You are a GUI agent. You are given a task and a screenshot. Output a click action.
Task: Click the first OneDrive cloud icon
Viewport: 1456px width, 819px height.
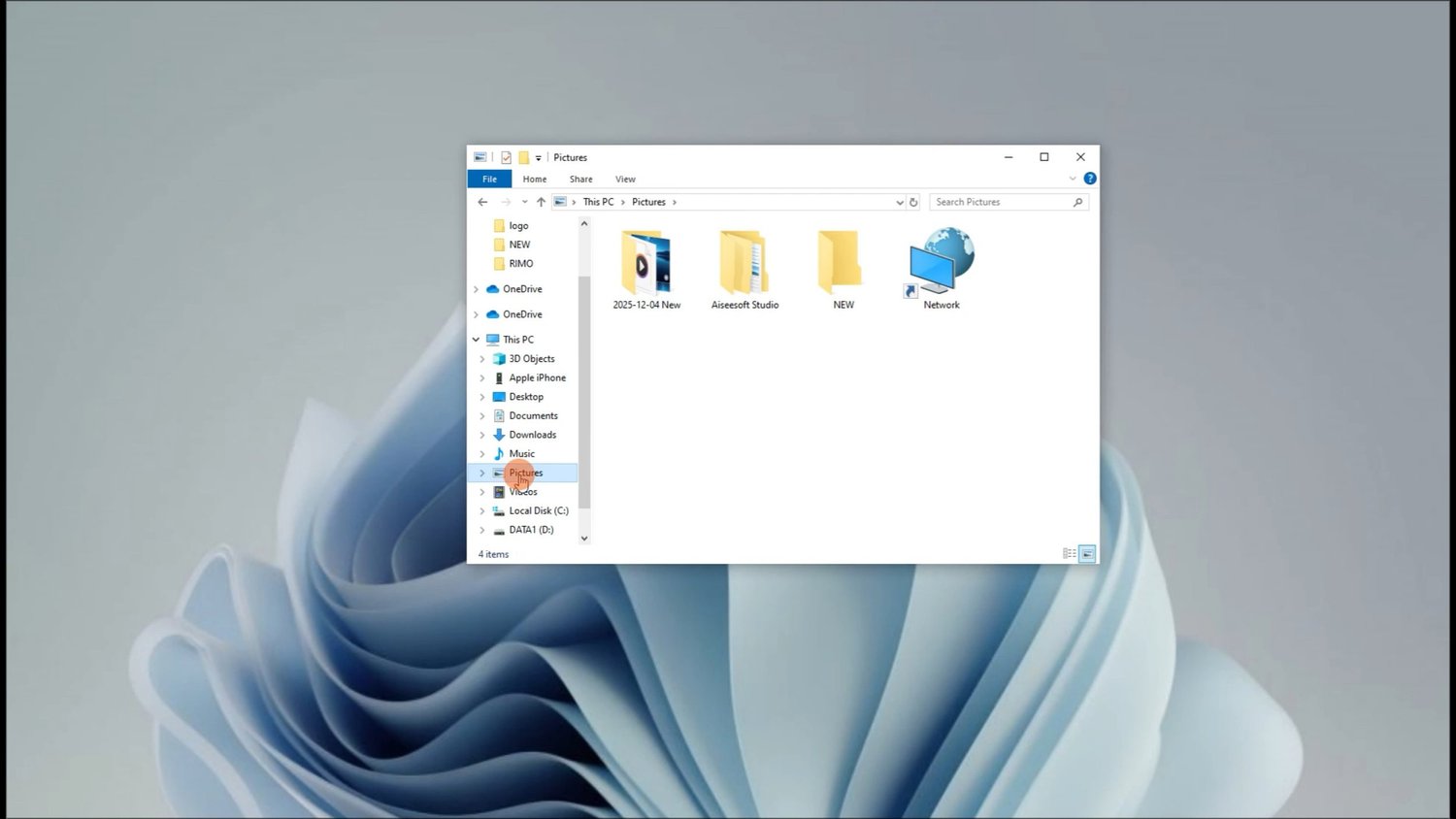click(x=492, y=289)
